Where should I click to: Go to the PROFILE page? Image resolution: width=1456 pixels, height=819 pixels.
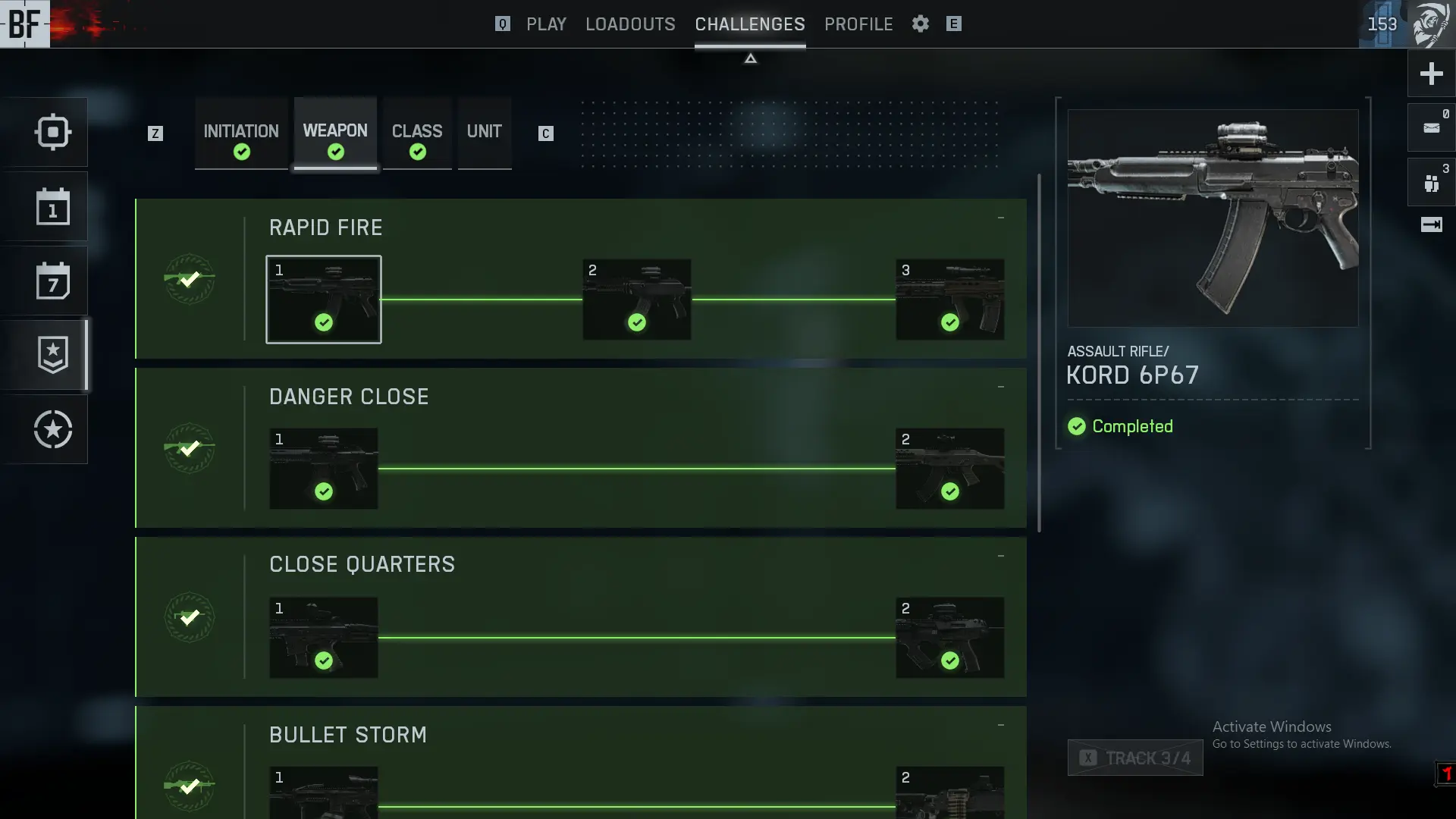tap(858, 24)
